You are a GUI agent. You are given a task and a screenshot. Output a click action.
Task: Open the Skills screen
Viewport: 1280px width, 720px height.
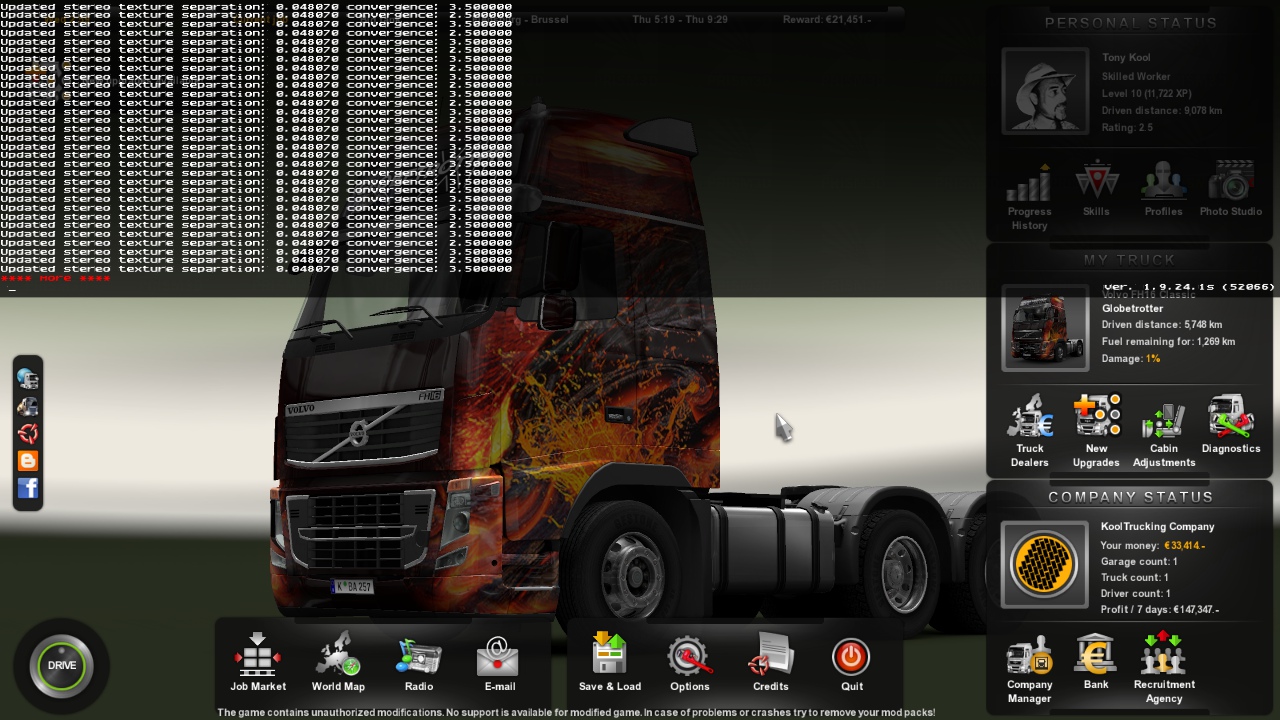1096,190
